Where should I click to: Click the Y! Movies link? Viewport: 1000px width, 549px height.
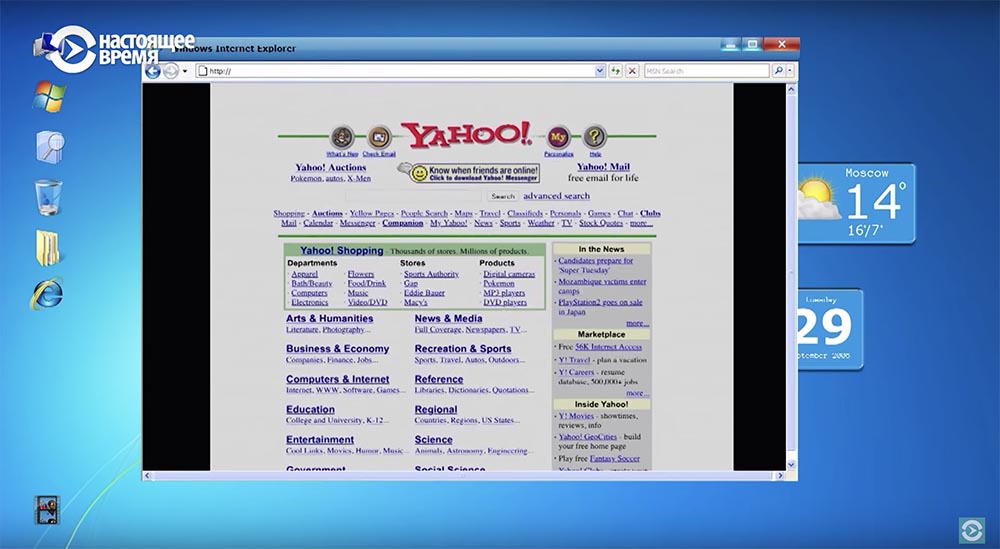point(576,416)
